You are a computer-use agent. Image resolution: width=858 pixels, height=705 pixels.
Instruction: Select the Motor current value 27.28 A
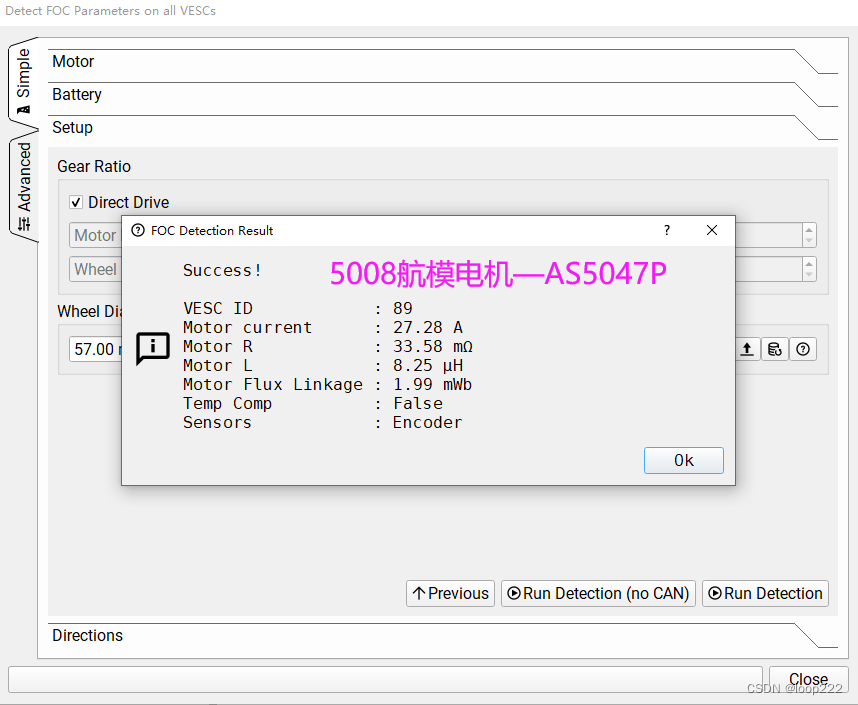click(x=427, y=327)
